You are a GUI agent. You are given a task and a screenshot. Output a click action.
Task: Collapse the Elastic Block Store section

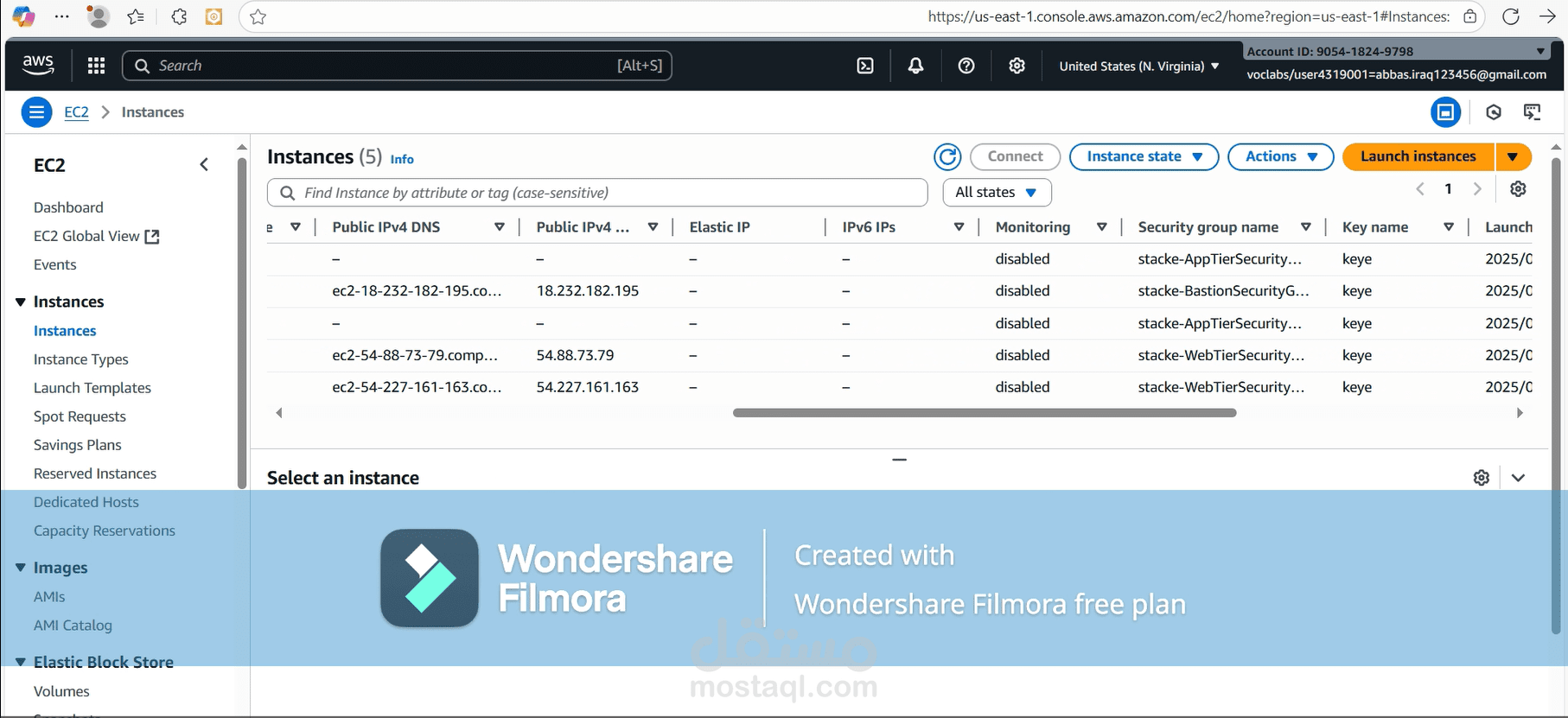click(x=21, y=662)
